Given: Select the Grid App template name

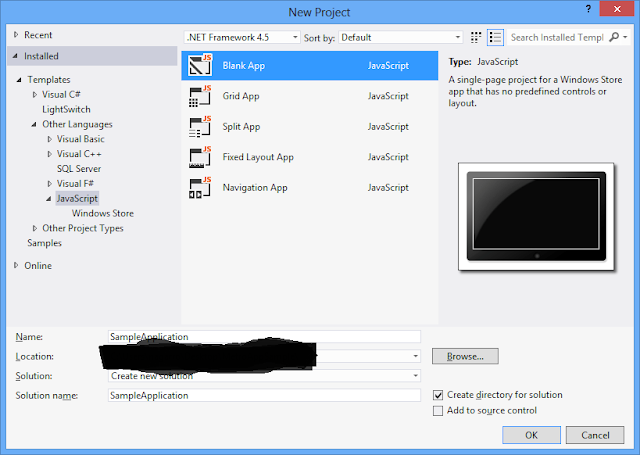Looking at the screenshot, I should 241,96.
